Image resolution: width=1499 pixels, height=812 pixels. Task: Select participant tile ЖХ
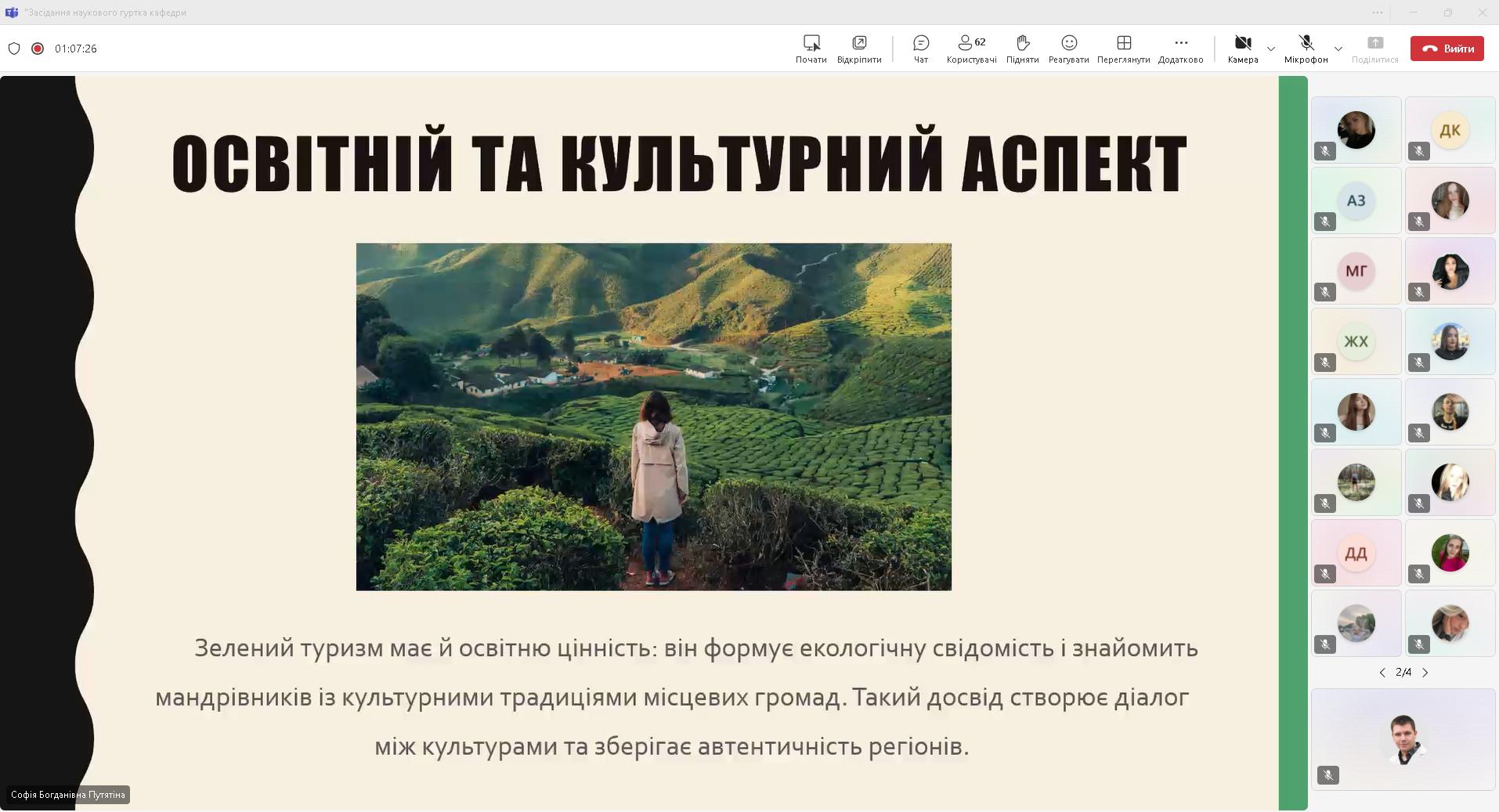(x=1356, y=341)
